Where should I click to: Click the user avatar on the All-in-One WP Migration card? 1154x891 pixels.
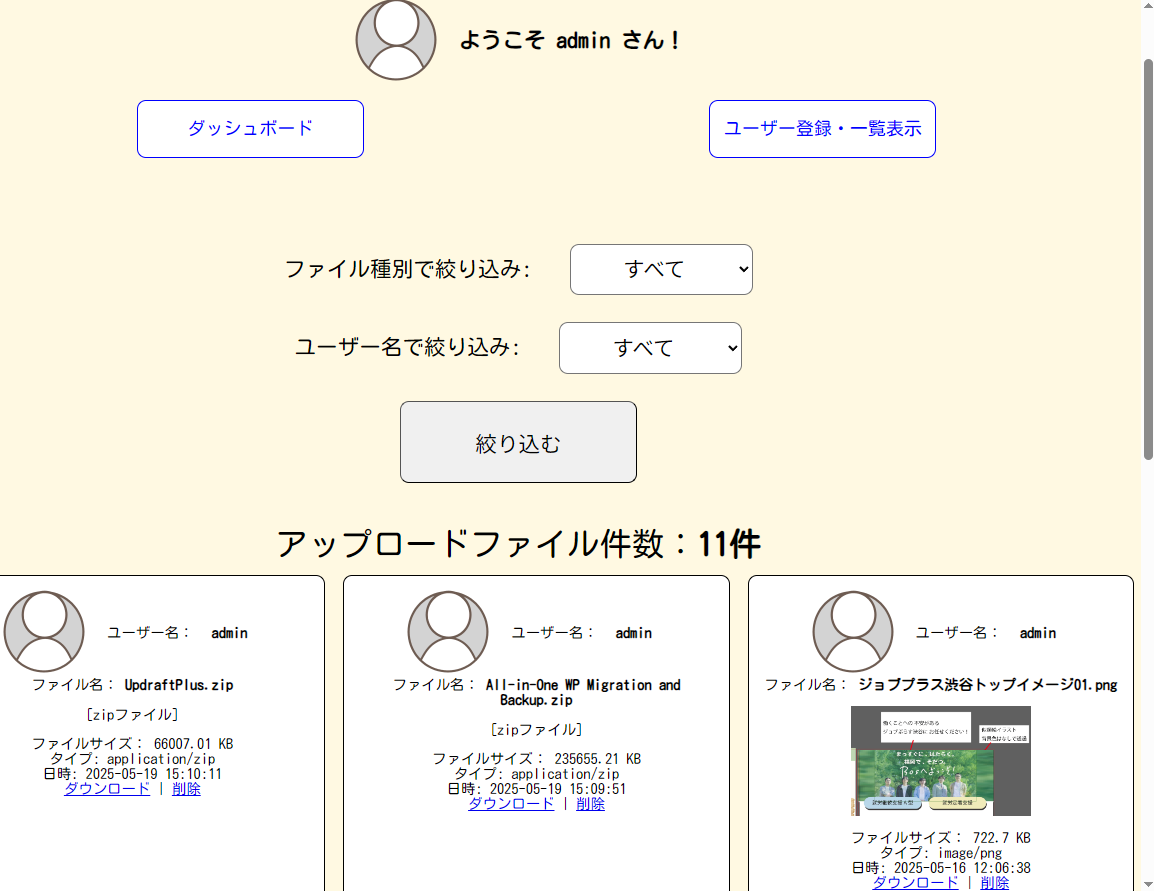448,631
